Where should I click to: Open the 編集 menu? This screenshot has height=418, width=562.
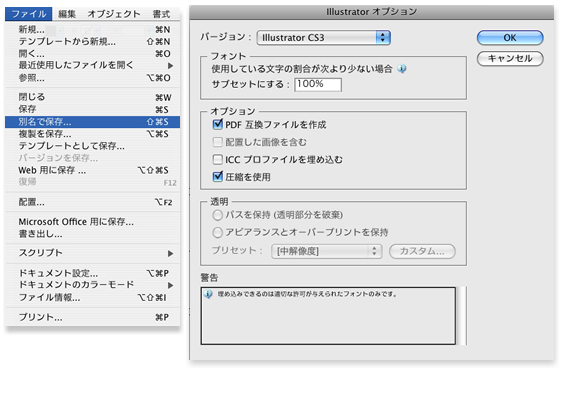67,14
